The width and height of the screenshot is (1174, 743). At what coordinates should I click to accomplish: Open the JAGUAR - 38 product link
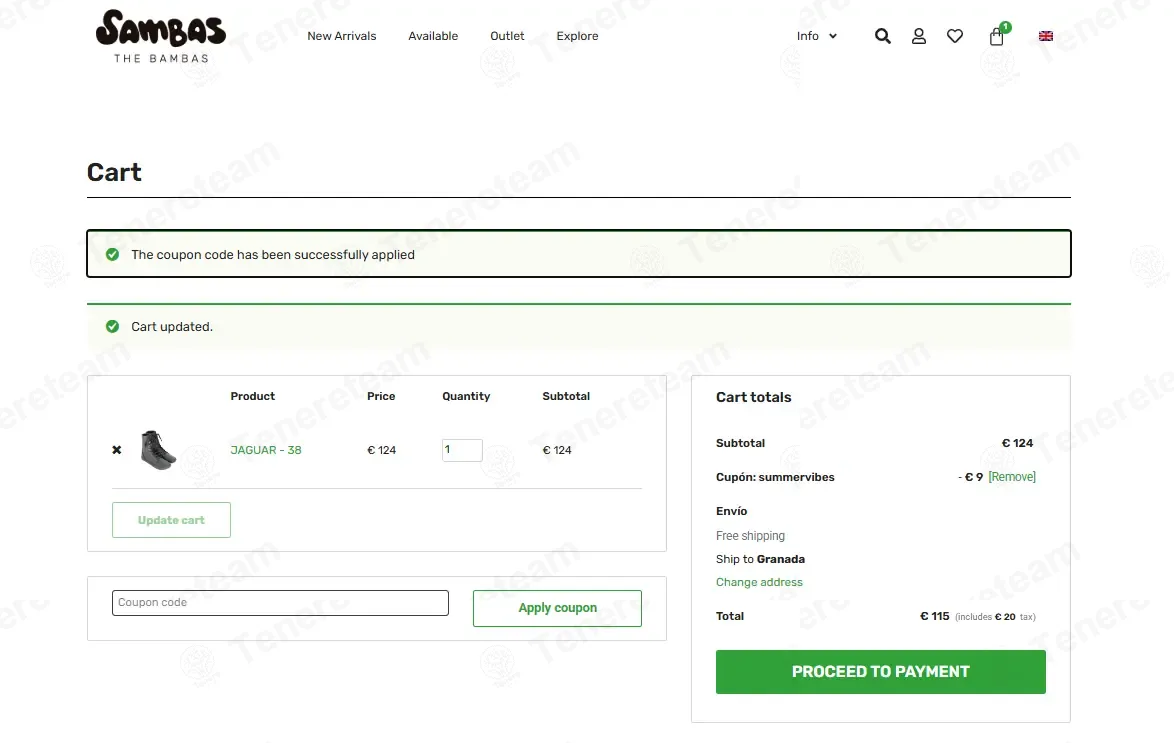coord(266,450)
